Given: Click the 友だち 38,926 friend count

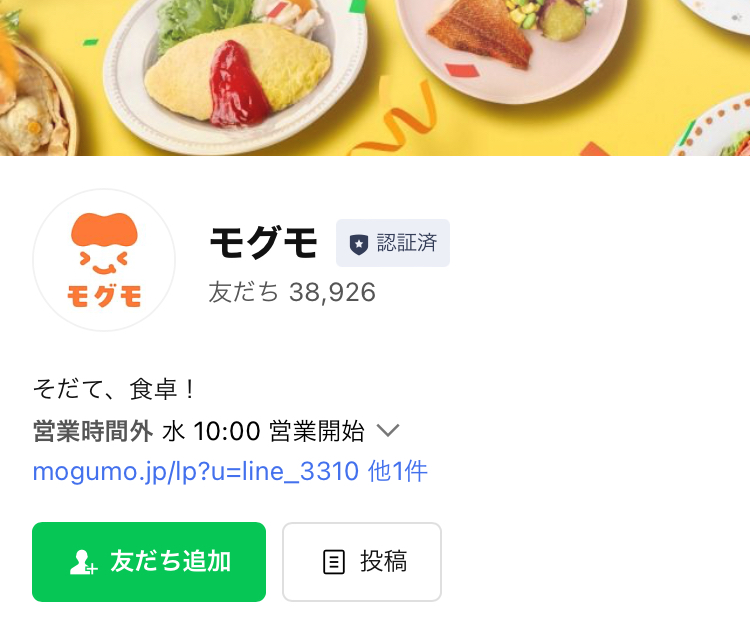Looking at the screenshot, I should (x=292, y=292).
